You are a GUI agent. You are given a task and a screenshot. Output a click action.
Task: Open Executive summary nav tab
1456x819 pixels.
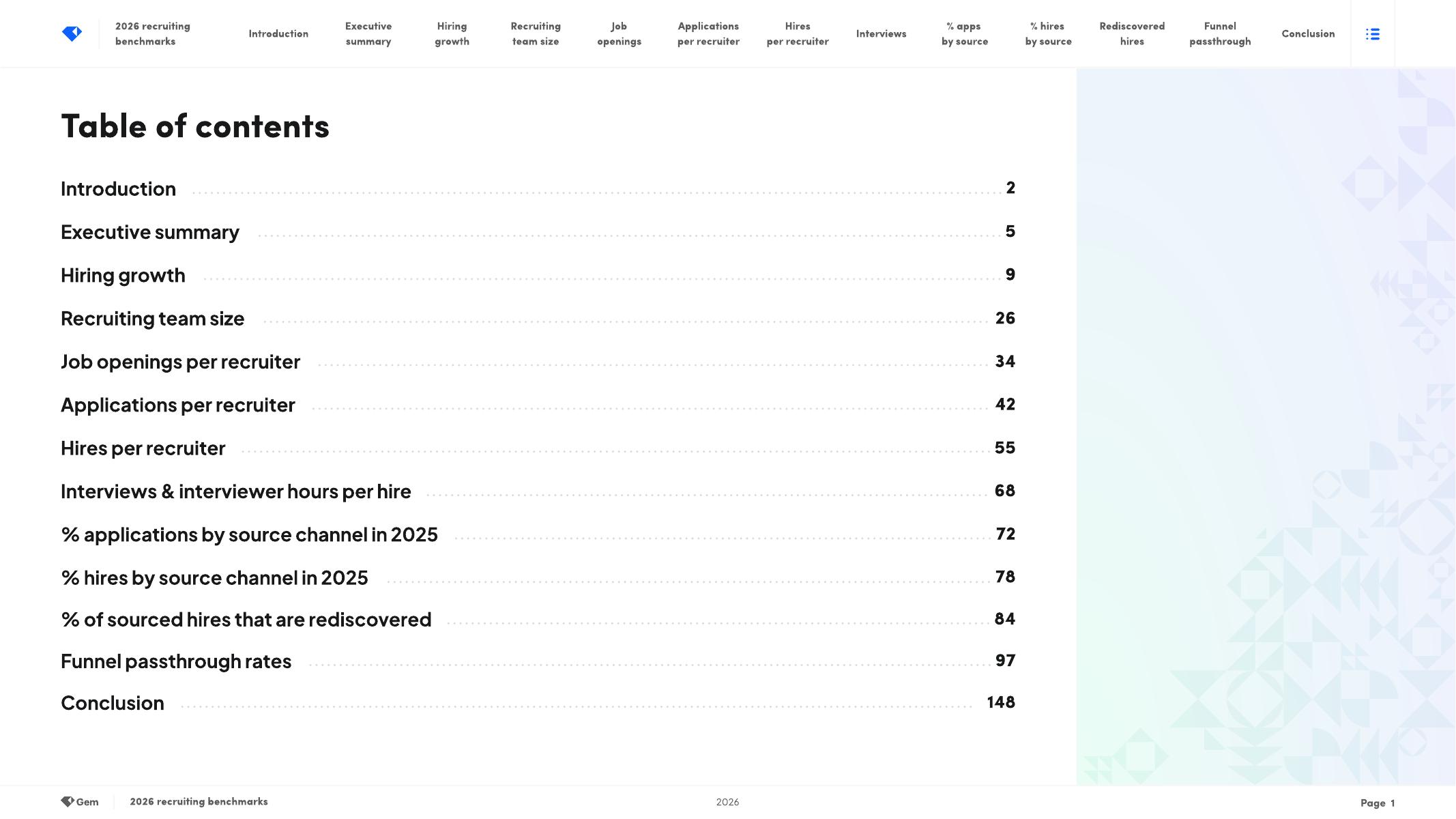tap(368, 33)
